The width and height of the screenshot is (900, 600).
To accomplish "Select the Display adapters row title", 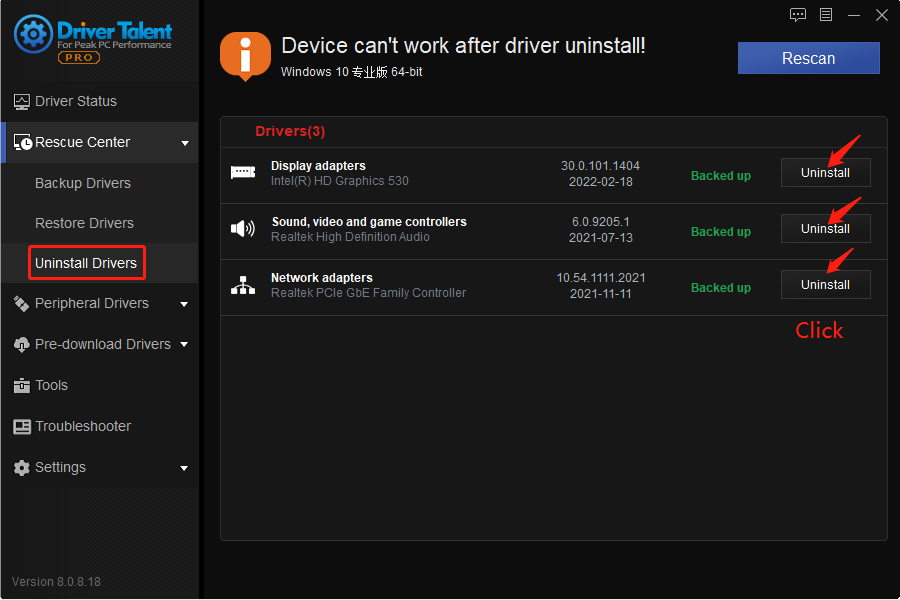I will click(x=318, y=166).
